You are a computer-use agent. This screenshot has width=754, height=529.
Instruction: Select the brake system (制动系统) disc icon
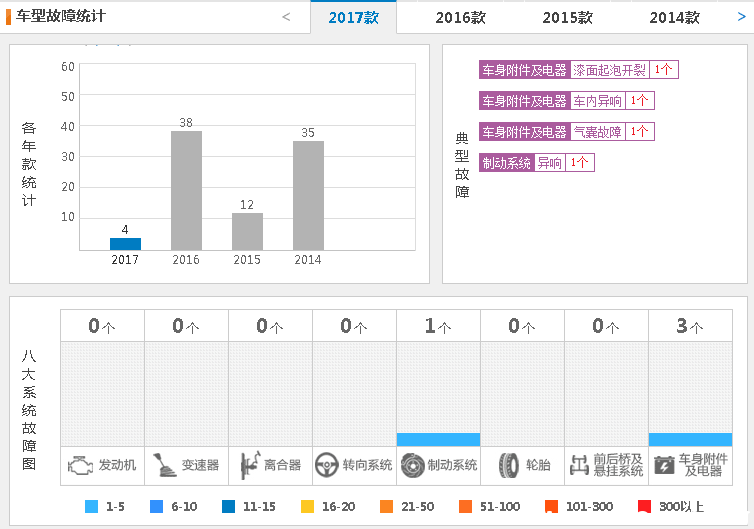click(412, 465)
